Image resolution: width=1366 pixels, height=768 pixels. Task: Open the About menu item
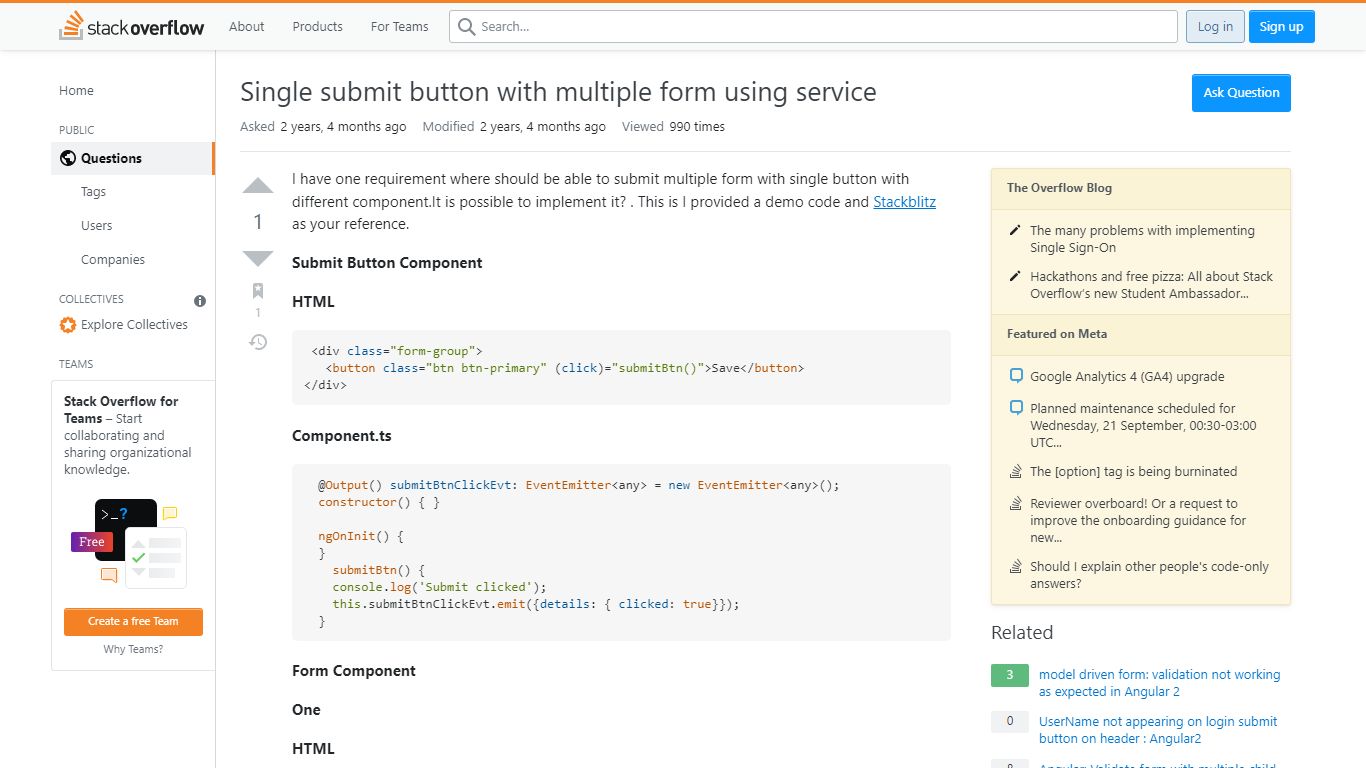point(247,27)
